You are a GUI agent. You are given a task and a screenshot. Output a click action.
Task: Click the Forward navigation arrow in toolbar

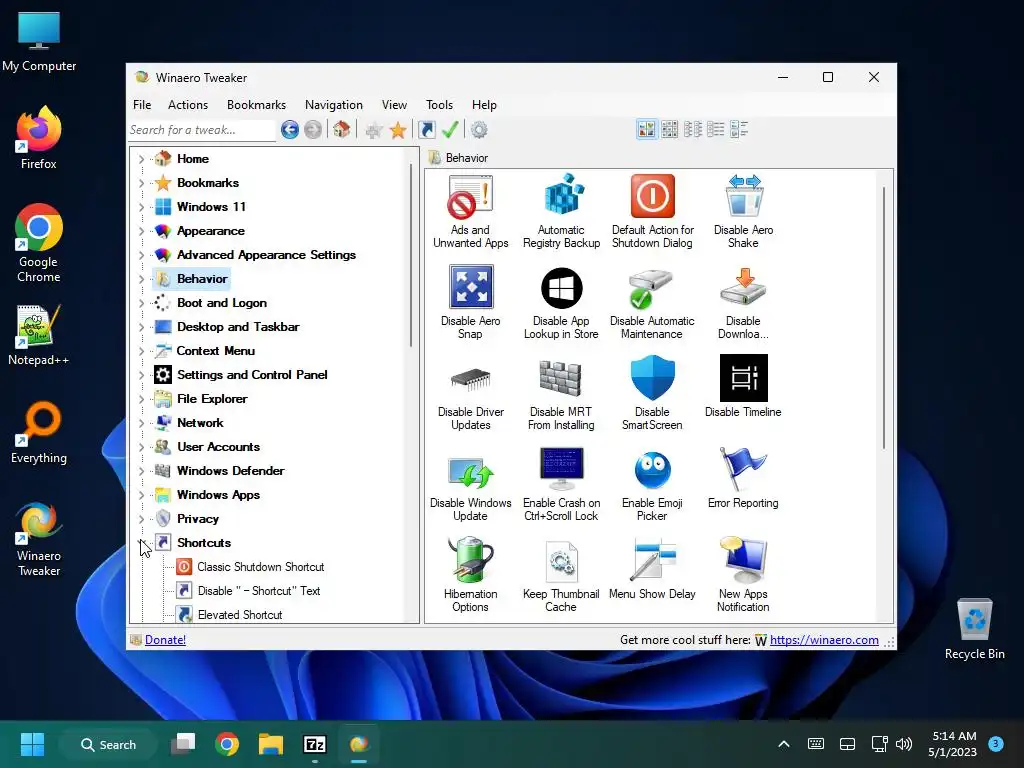pos(313,130)
